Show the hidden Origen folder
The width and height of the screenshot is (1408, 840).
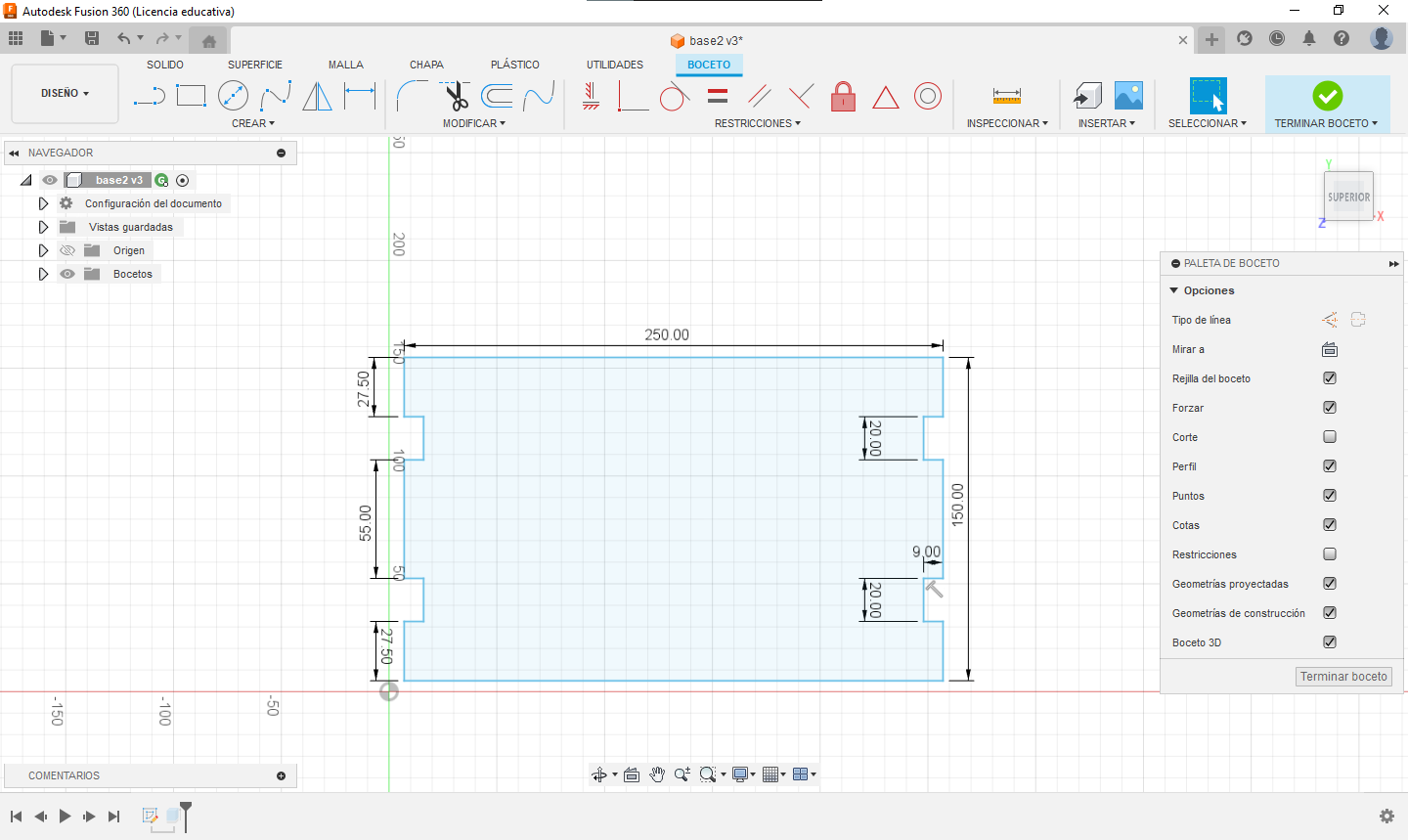(x=67, y=250)
